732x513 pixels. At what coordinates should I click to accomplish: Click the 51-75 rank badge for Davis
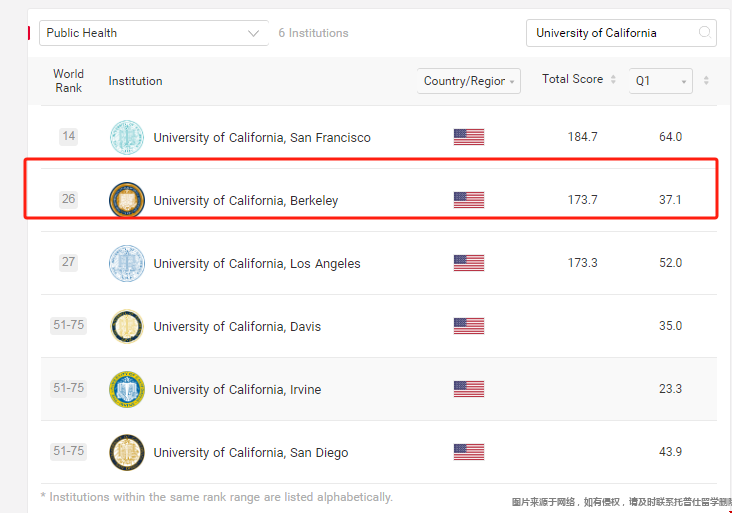pos(69,325)
